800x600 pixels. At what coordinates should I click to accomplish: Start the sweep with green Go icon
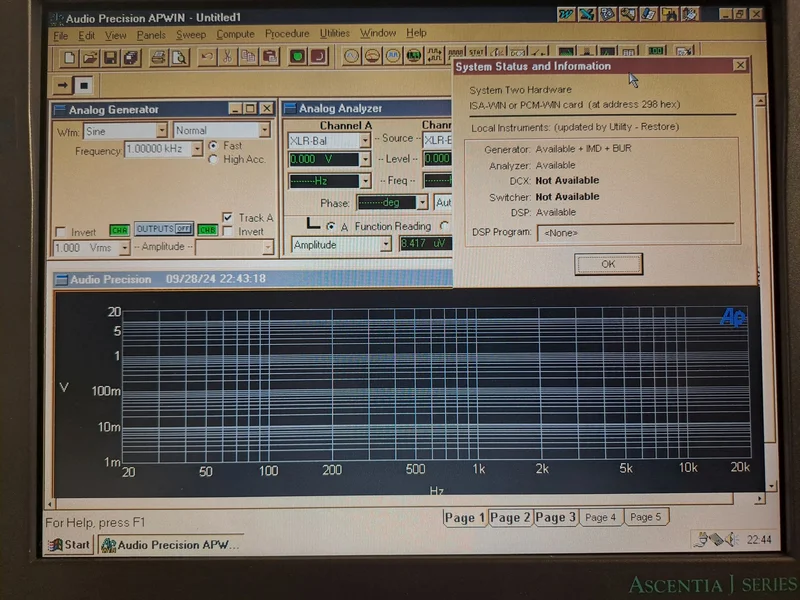[297, 56]
